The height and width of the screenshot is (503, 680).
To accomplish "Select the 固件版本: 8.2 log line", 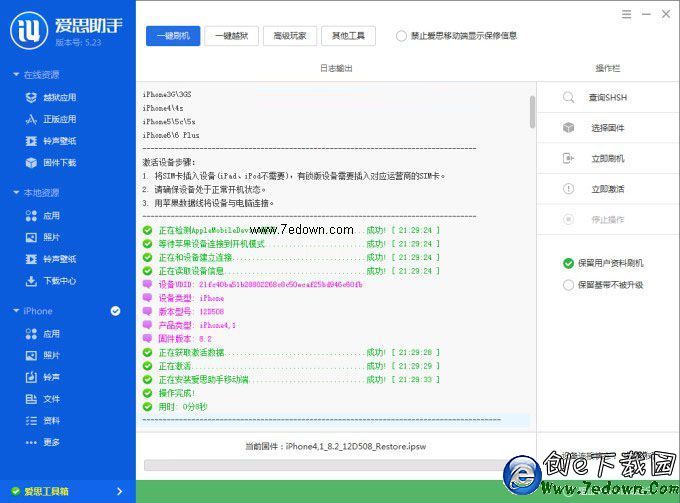I will click(177, 339).
